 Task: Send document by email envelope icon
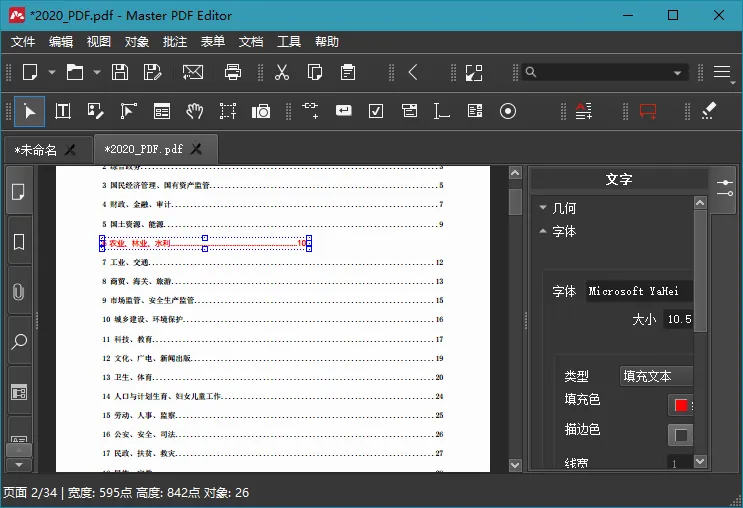click(x=192, y=72)
